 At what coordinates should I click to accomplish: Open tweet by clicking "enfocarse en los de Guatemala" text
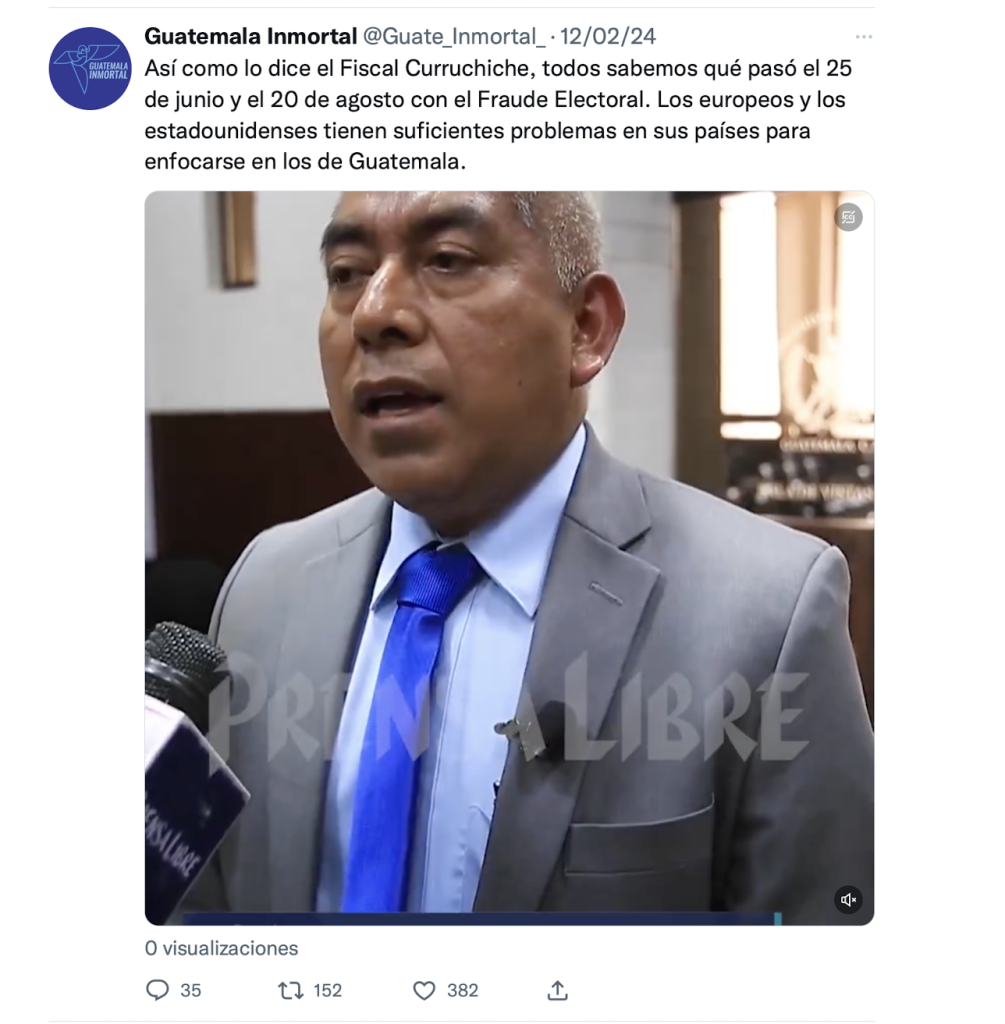[x=305, y=161]
